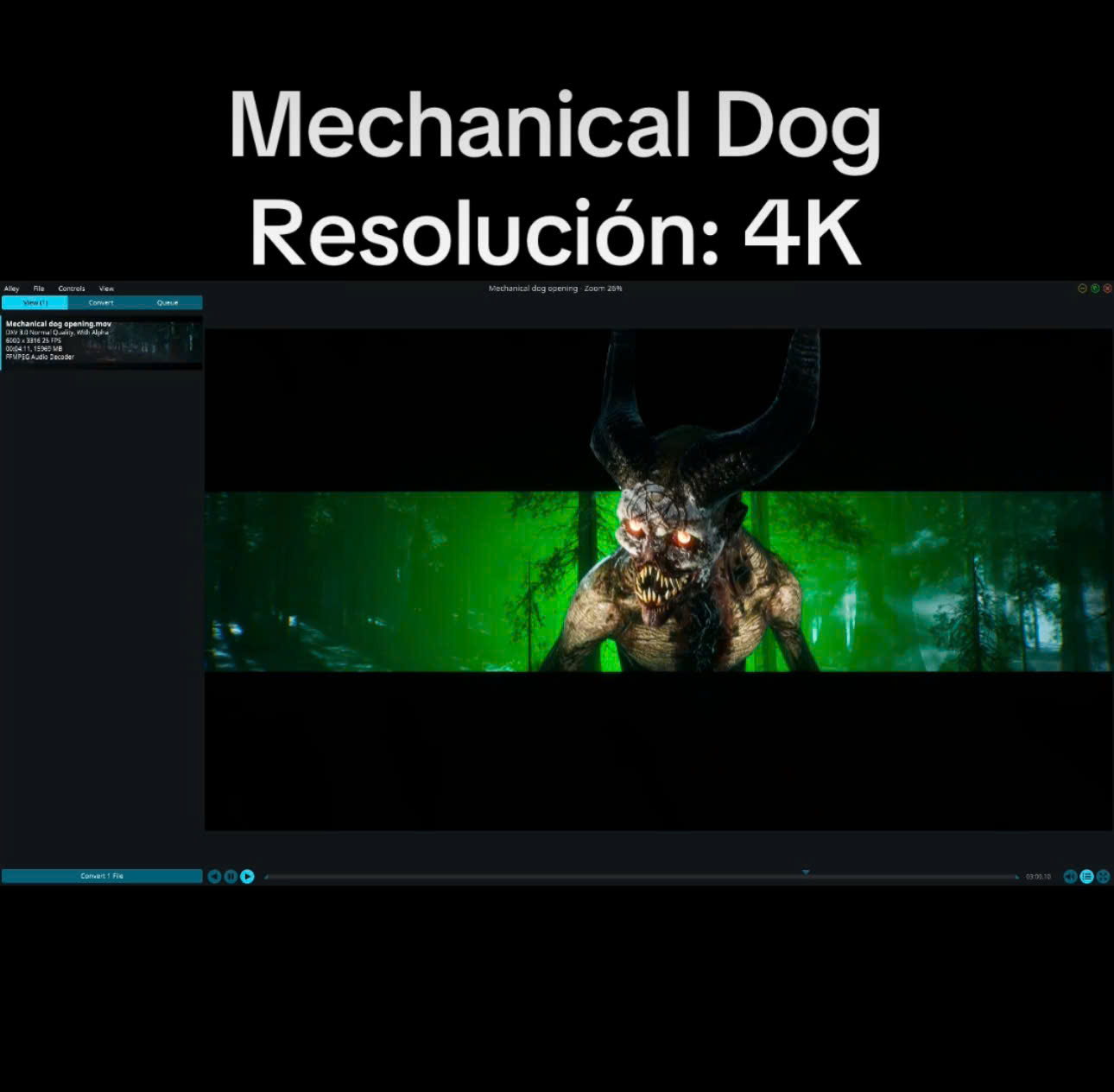Switch to the Queue tab
1114x1092 pixels.
[168, 302]
